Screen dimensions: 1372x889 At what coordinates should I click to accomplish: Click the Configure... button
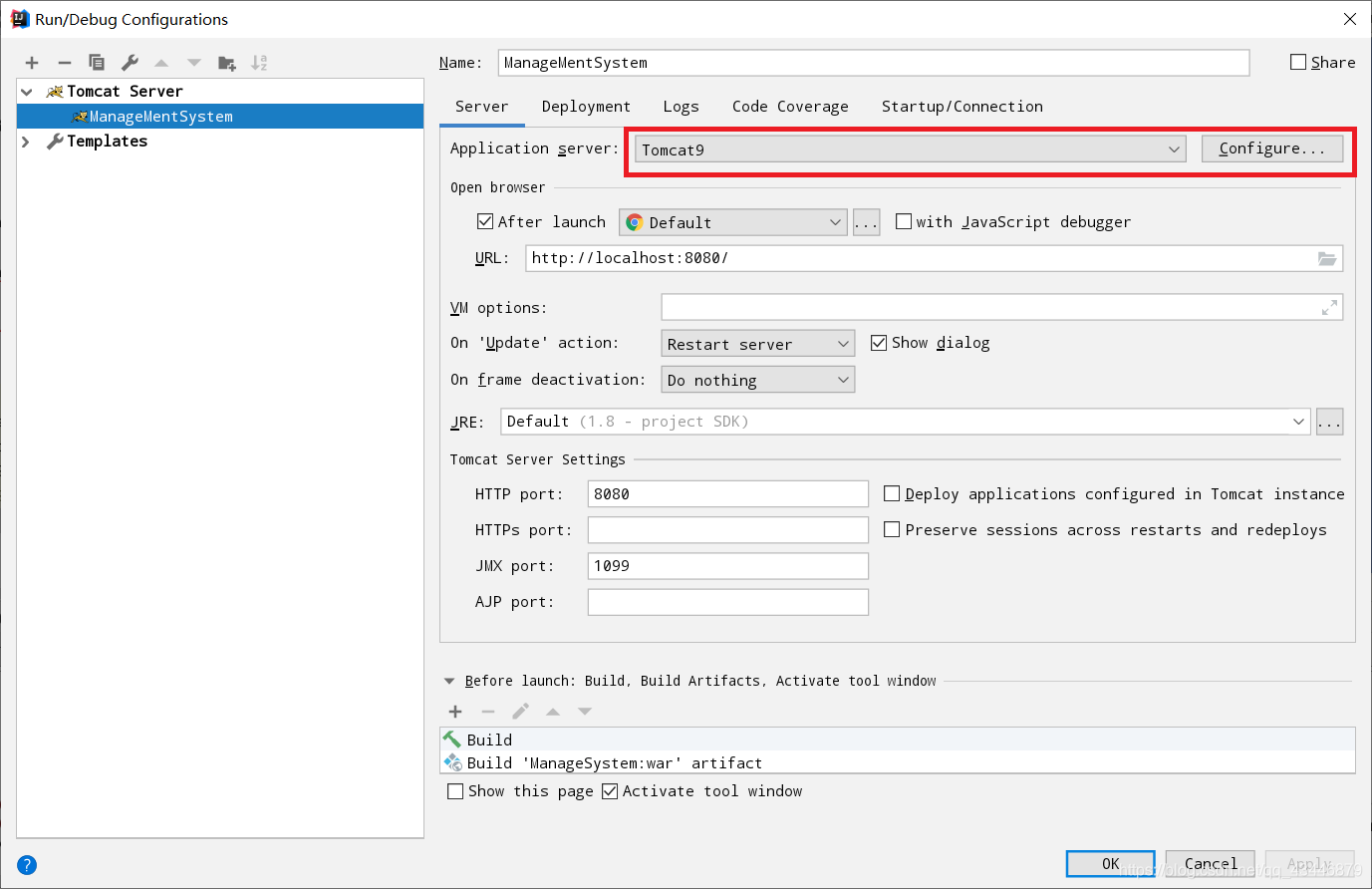(x=1272, y=148)
